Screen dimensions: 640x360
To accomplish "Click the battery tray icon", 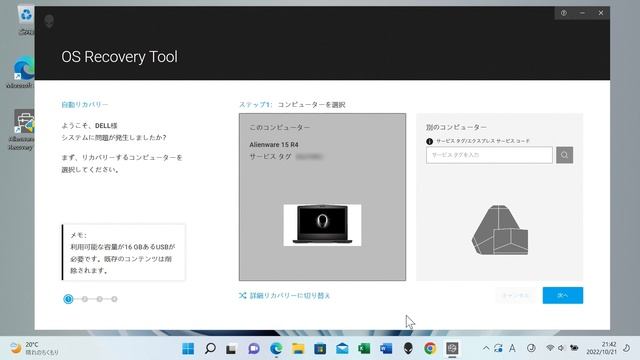I will point(574,348).
